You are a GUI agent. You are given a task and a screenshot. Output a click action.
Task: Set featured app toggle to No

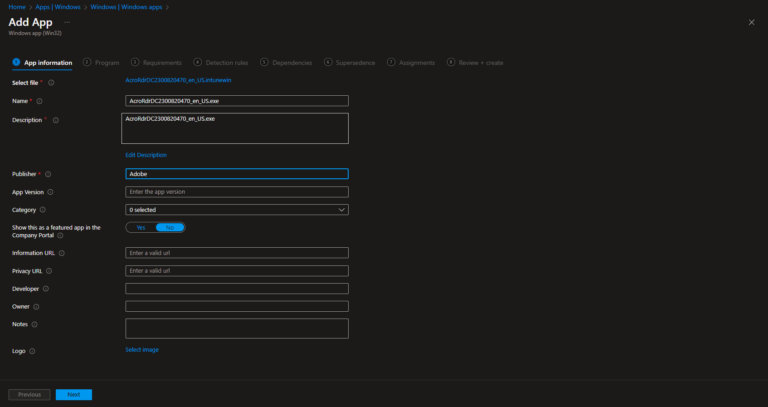tap(170, 228)
